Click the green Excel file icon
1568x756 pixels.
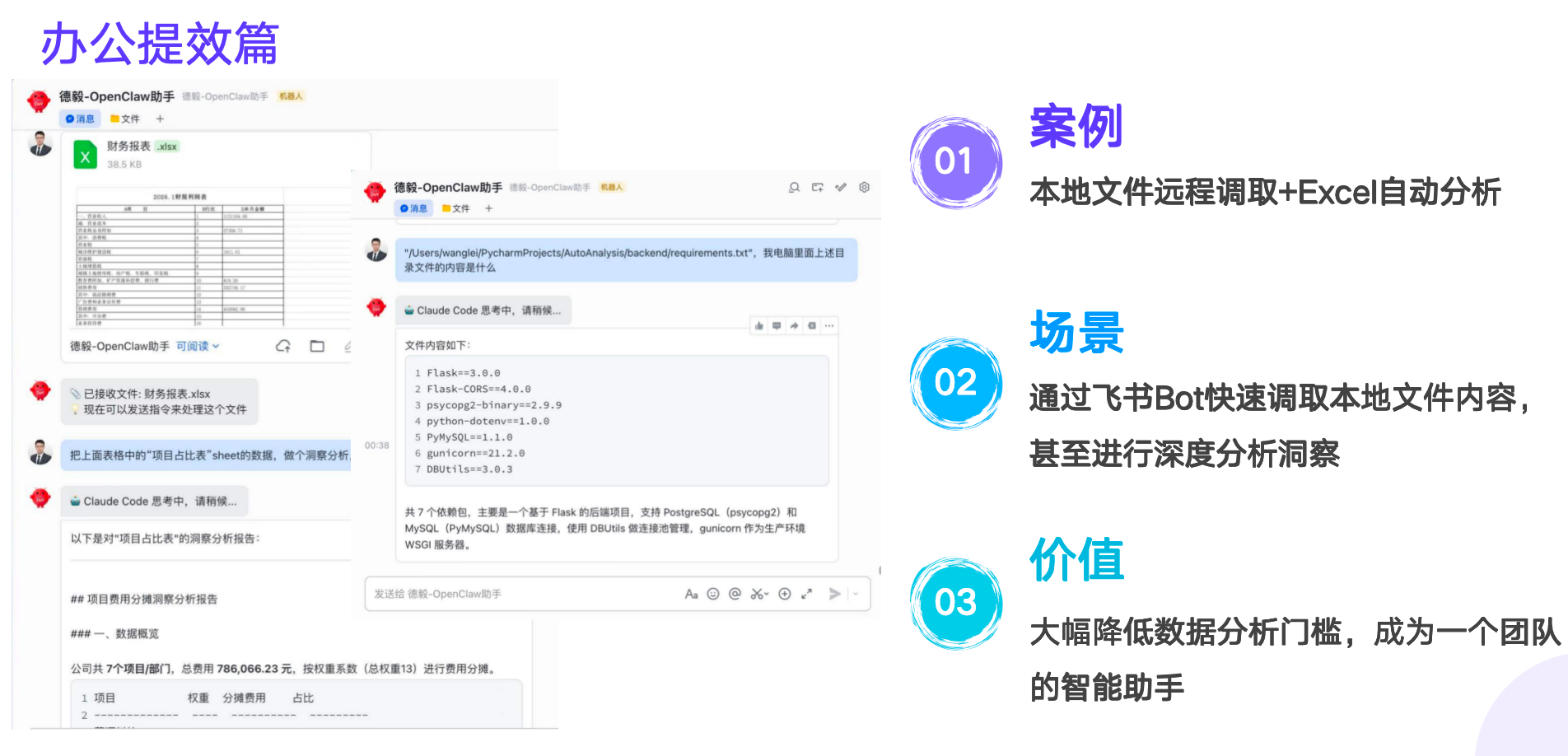pos(86,154)
